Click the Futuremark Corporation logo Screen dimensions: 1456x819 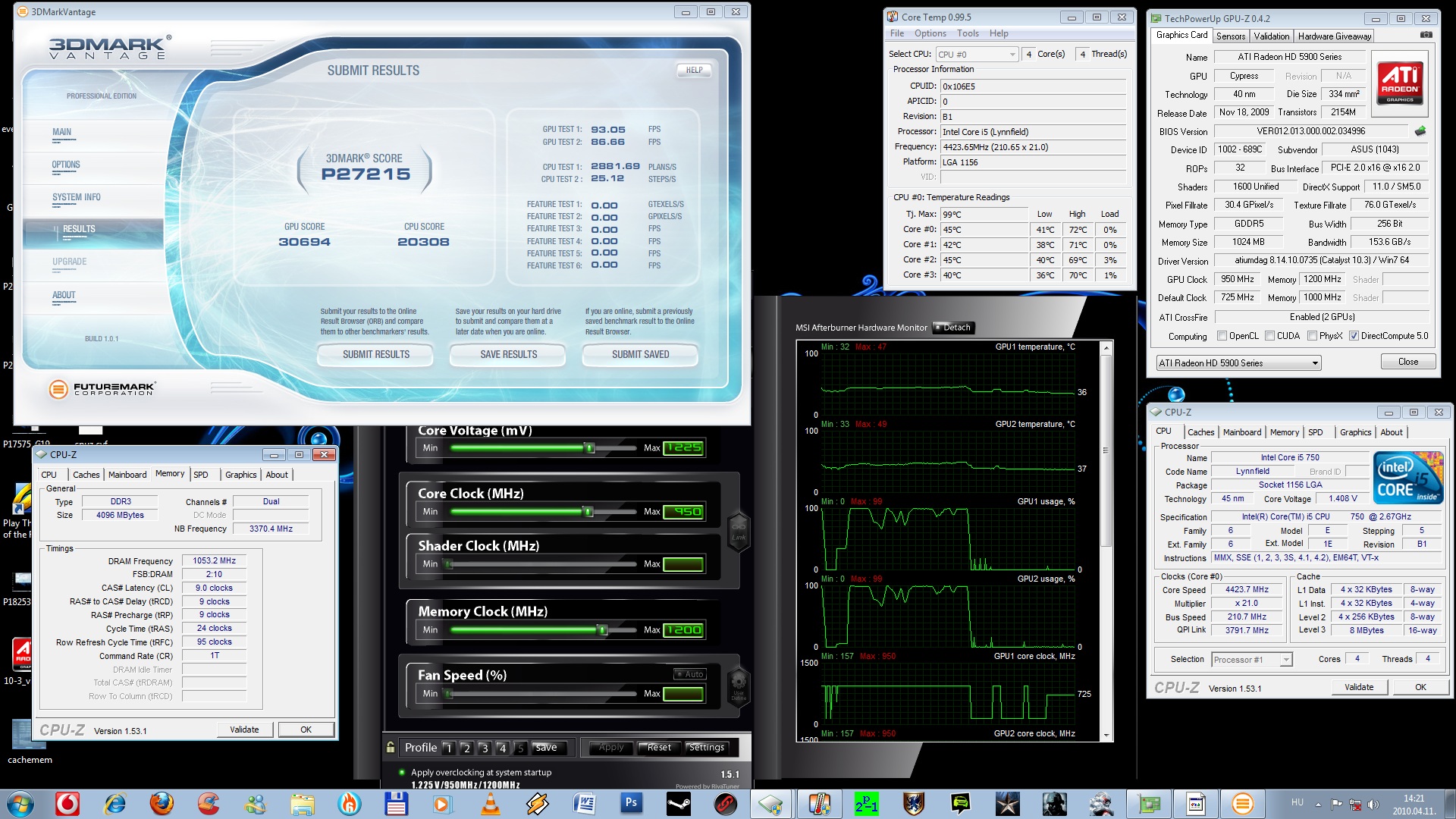pyautogui.click(x=102, y=389)
